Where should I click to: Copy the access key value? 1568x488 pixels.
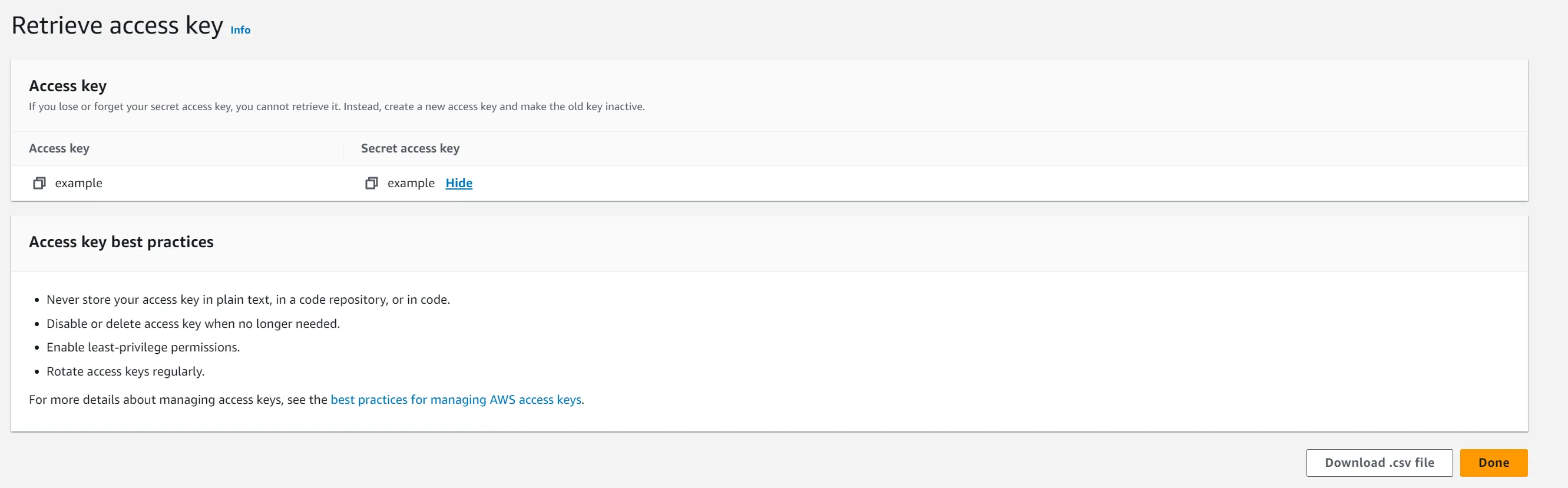(x=39, y=183)
